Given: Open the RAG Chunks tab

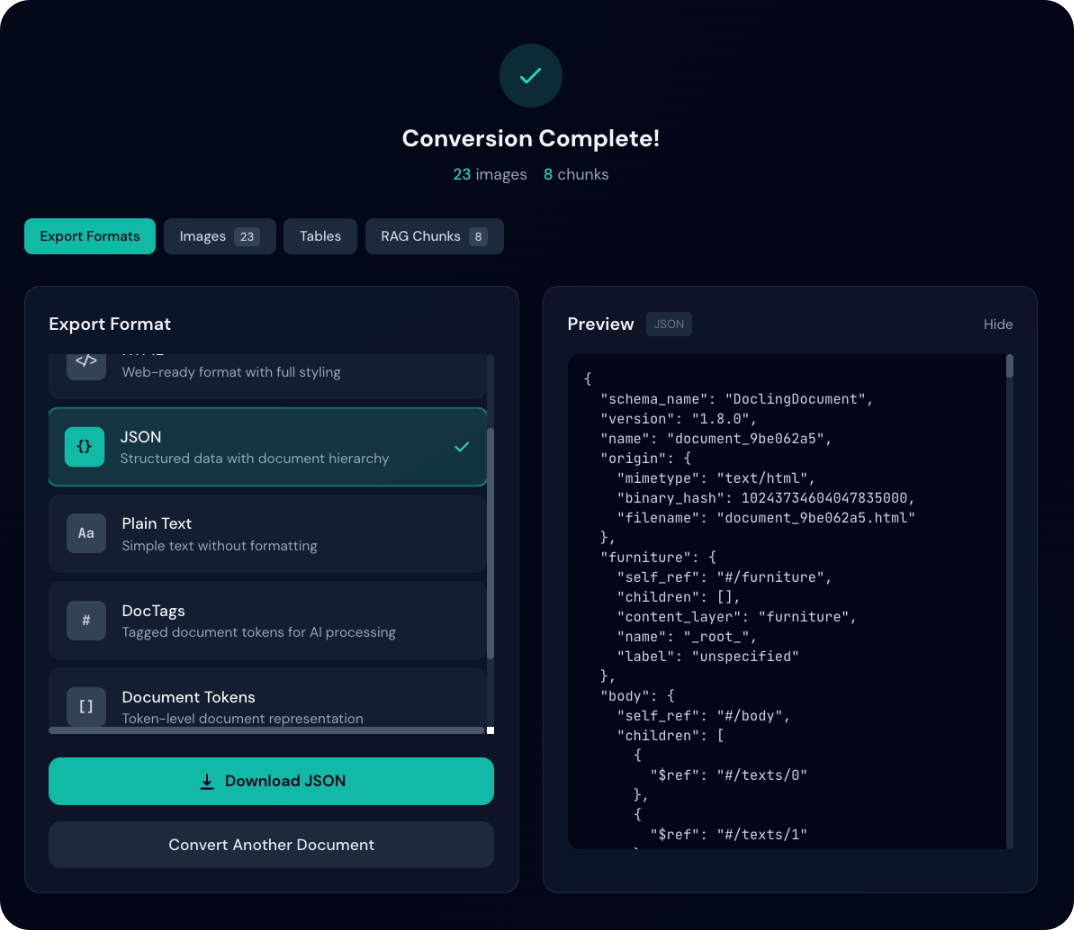Looking at the screenshot, I should [434, 236].
